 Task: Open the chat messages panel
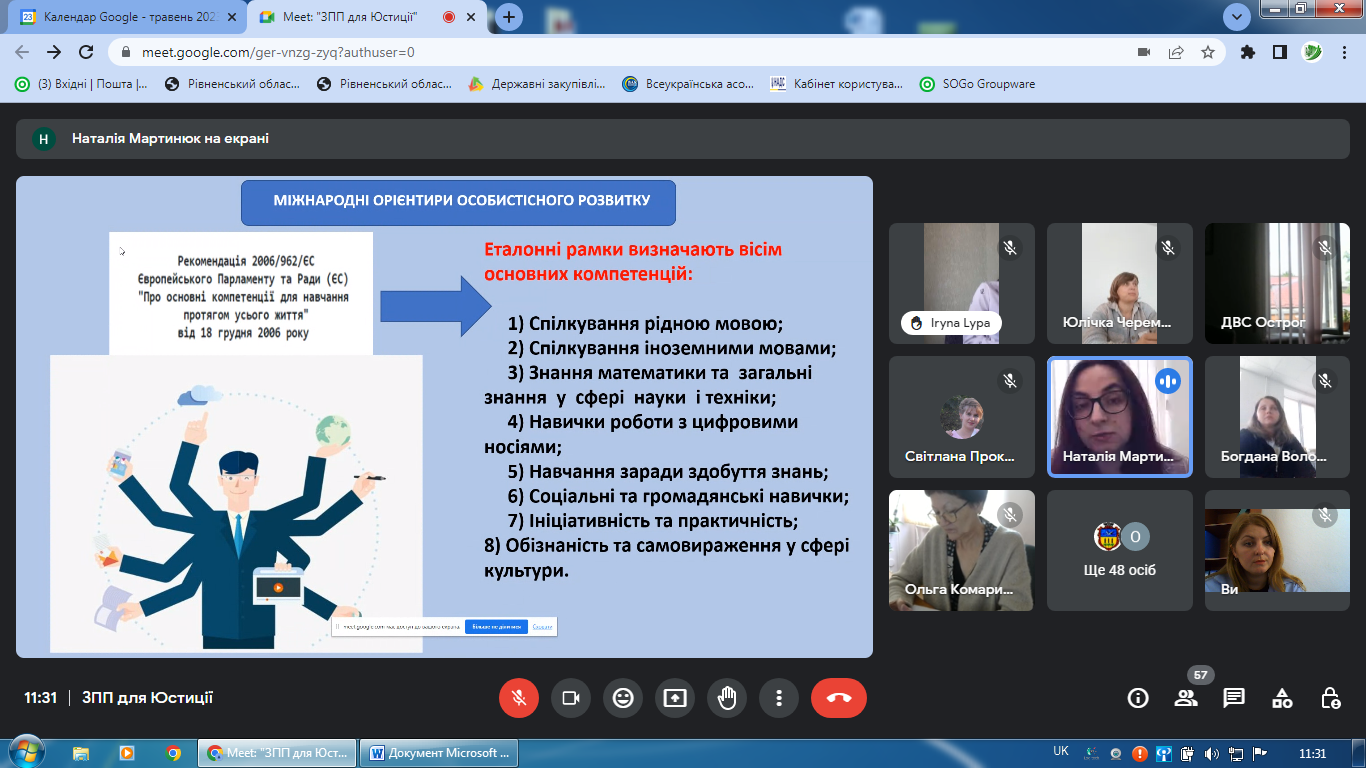click(x=1234, y=698)
